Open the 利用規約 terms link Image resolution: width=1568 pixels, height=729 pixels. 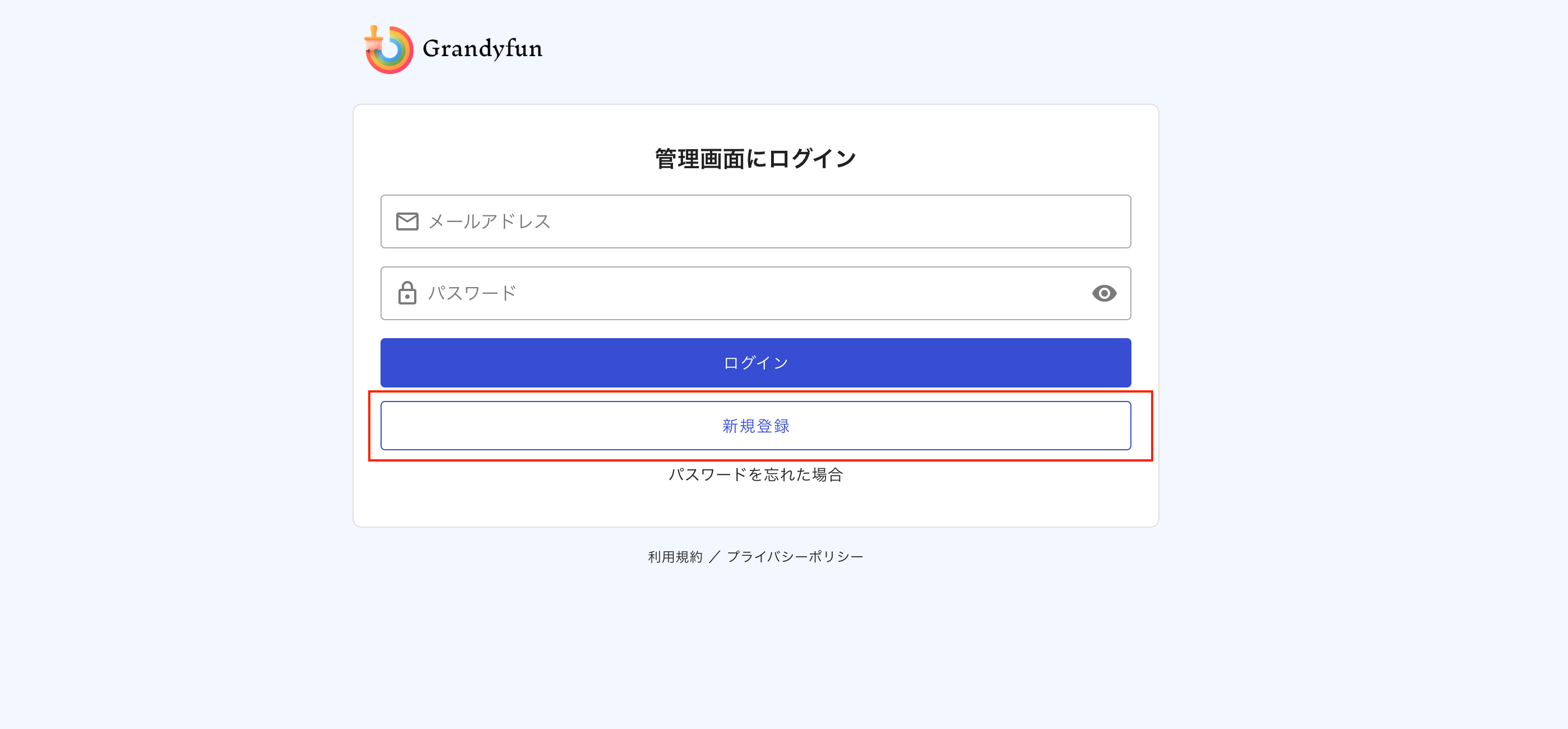pos(675,555)
